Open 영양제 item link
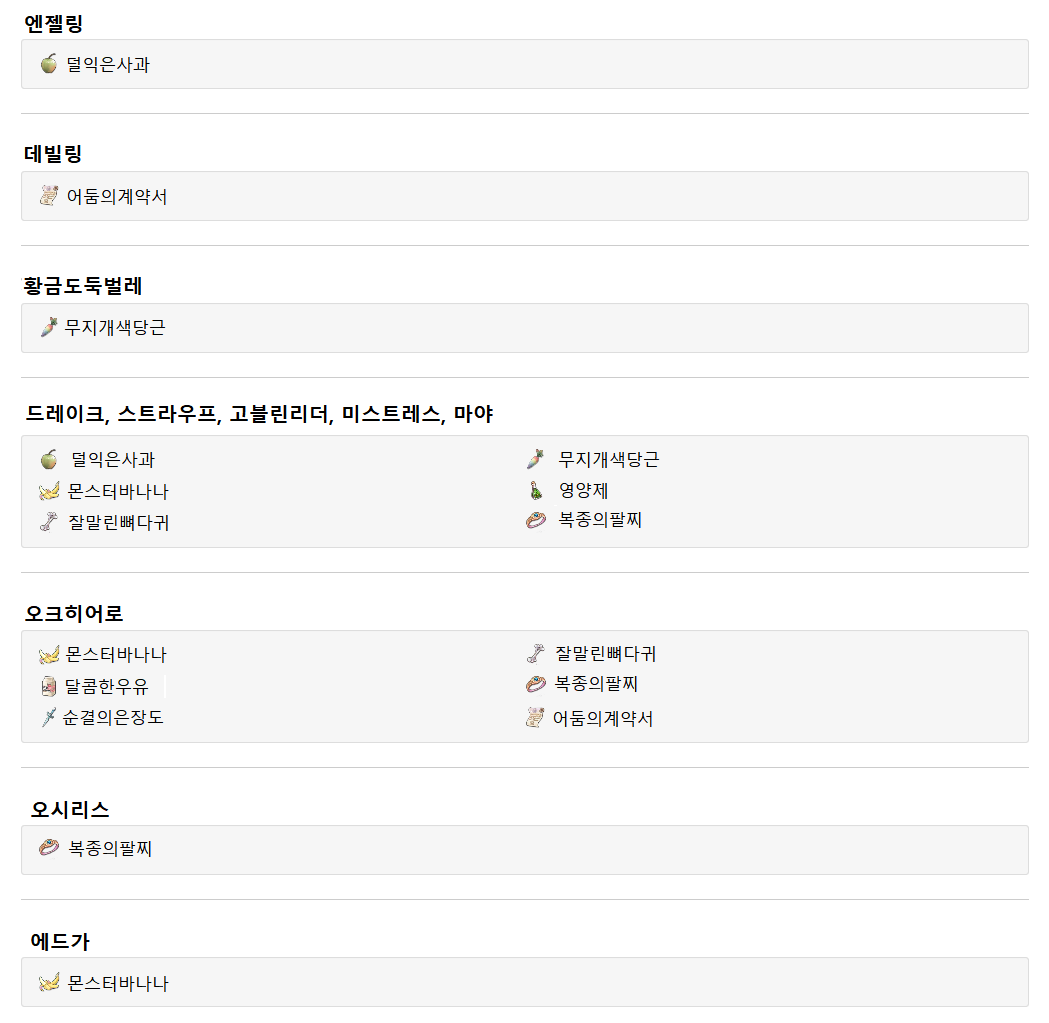Screen dimensions: 1049x1023 (583, 490)
